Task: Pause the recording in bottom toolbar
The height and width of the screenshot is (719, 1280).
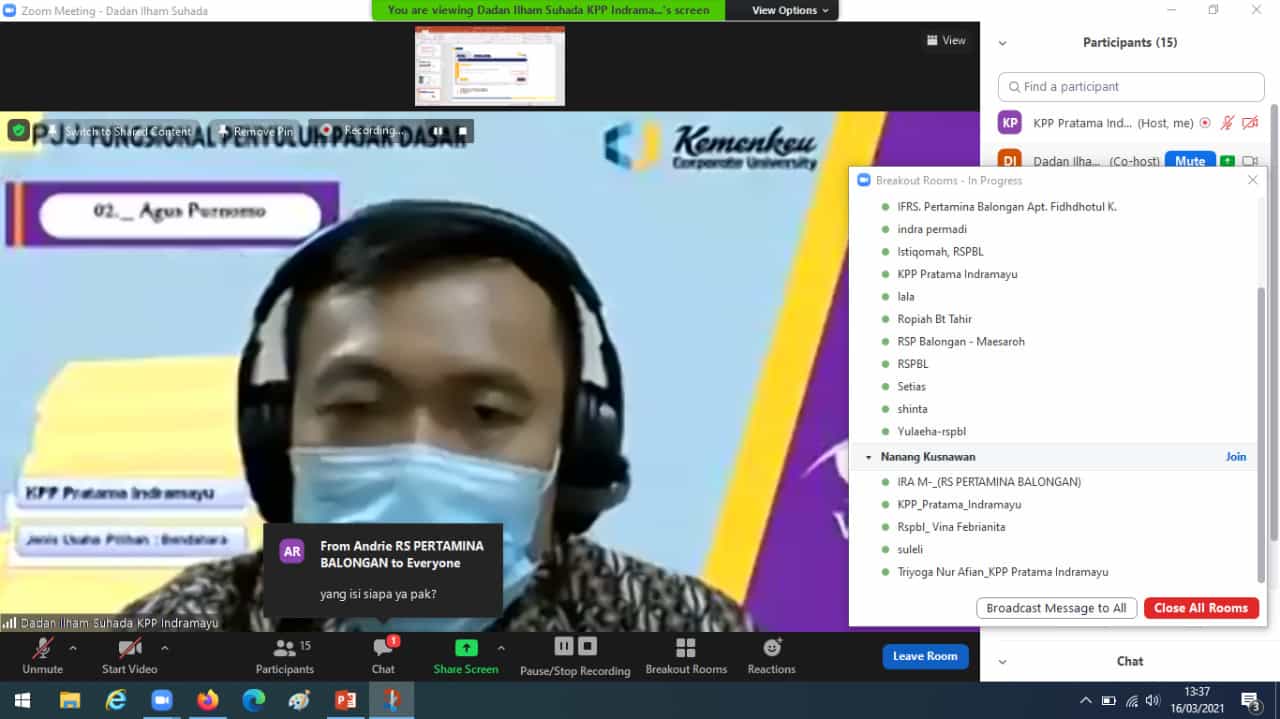Action: pos(563,646)
